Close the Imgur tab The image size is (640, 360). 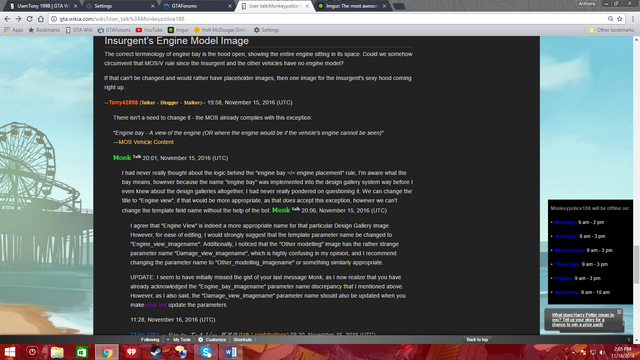pos(384,6)
